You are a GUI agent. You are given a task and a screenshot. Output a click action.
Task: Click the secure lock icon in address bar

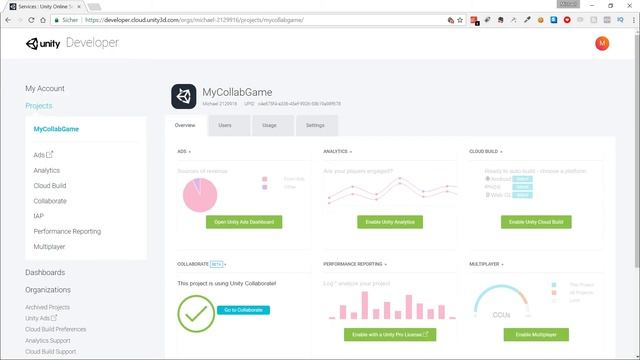coord(56,20)
